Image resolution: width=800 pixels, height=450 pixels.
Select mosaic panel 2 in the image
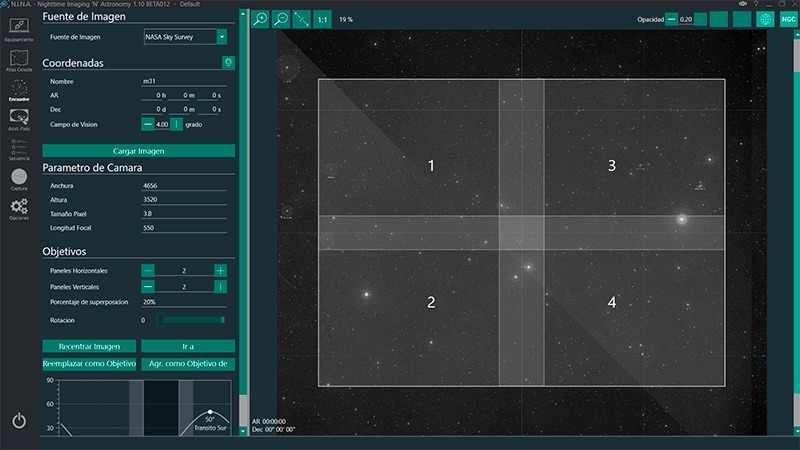click(x=431, y=302)
